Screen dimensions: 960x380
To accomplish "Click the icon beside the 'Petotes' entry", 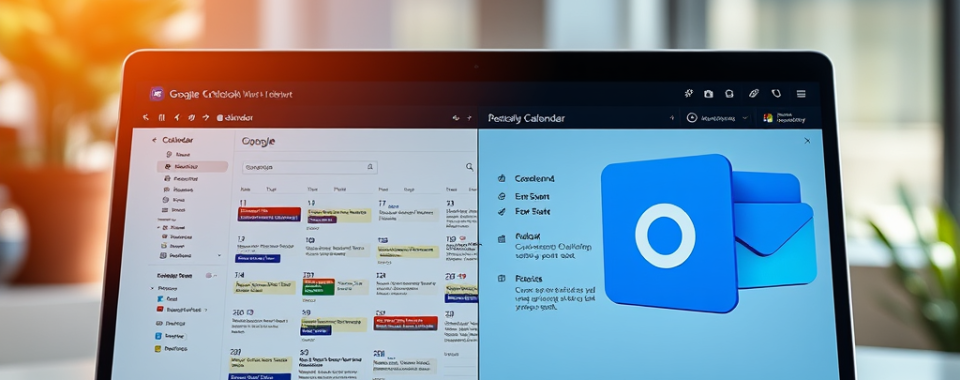I will 502,278.
